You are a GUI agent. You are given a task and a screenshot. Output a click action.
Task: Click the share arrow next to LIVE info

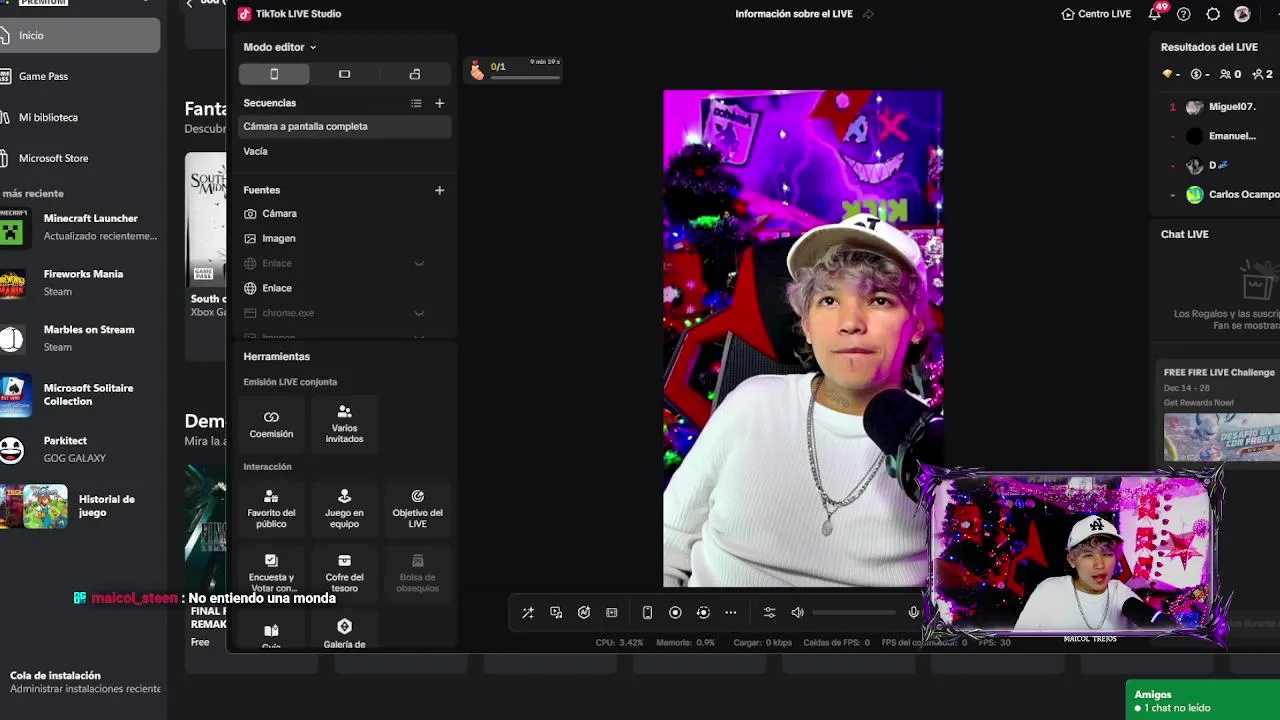pos(868,14)
